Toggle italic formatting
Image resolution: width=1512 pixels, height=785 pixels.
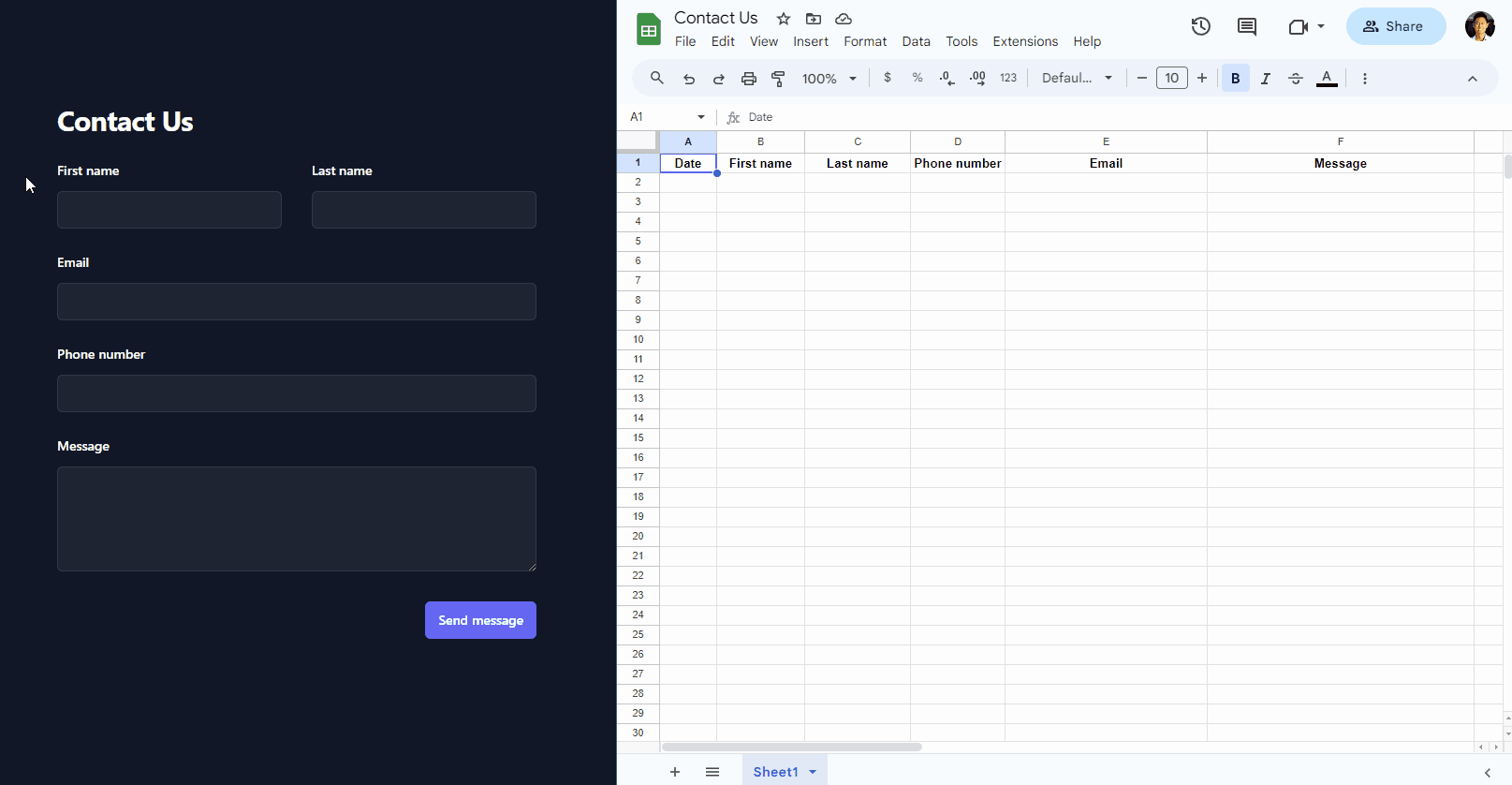point(1265,79)
